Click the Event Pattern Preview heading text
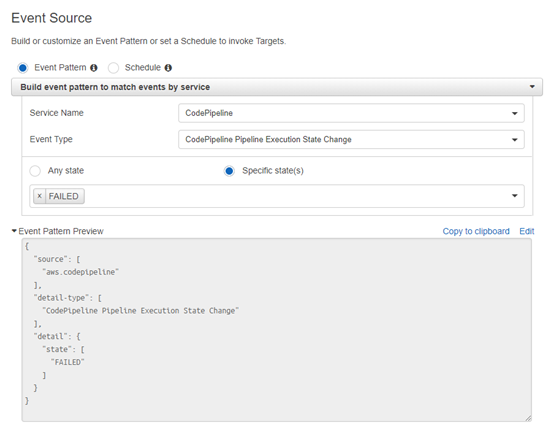This screenshot has width=559, height=444. tap(61, 231)
